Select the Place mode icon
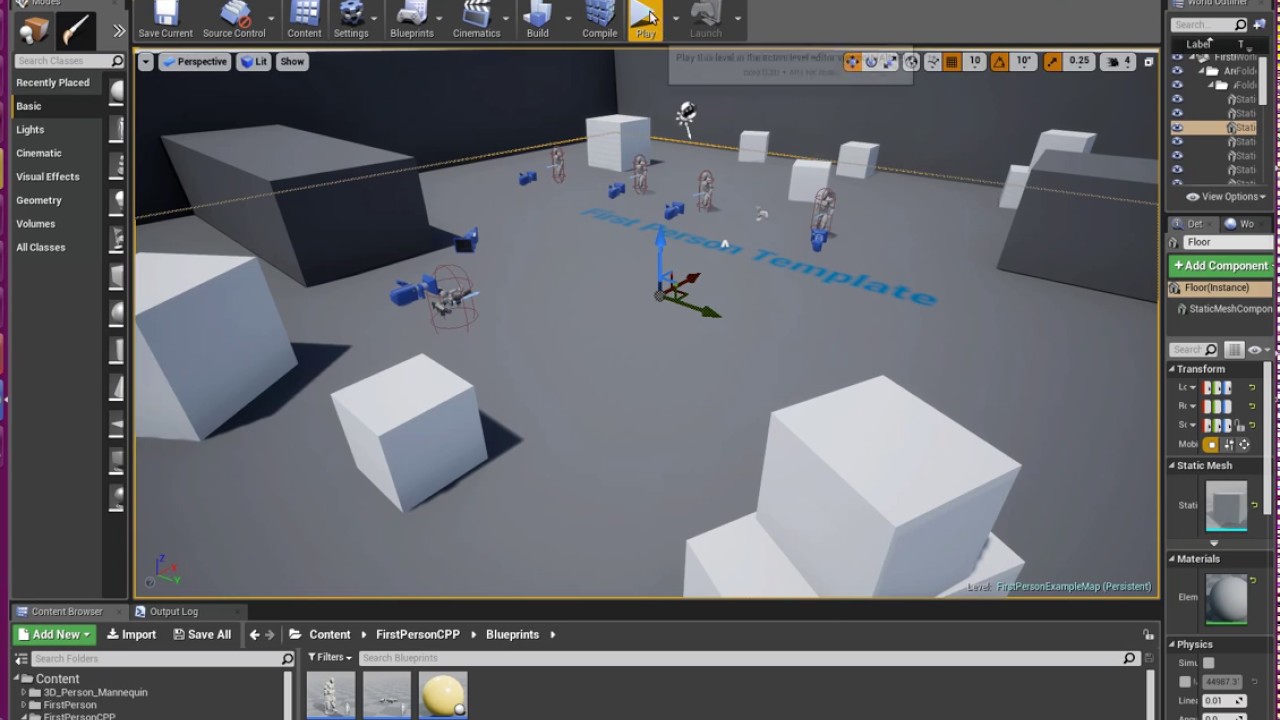The width and height of the screenshot is (1280, 720). click(x=35, y=30)
